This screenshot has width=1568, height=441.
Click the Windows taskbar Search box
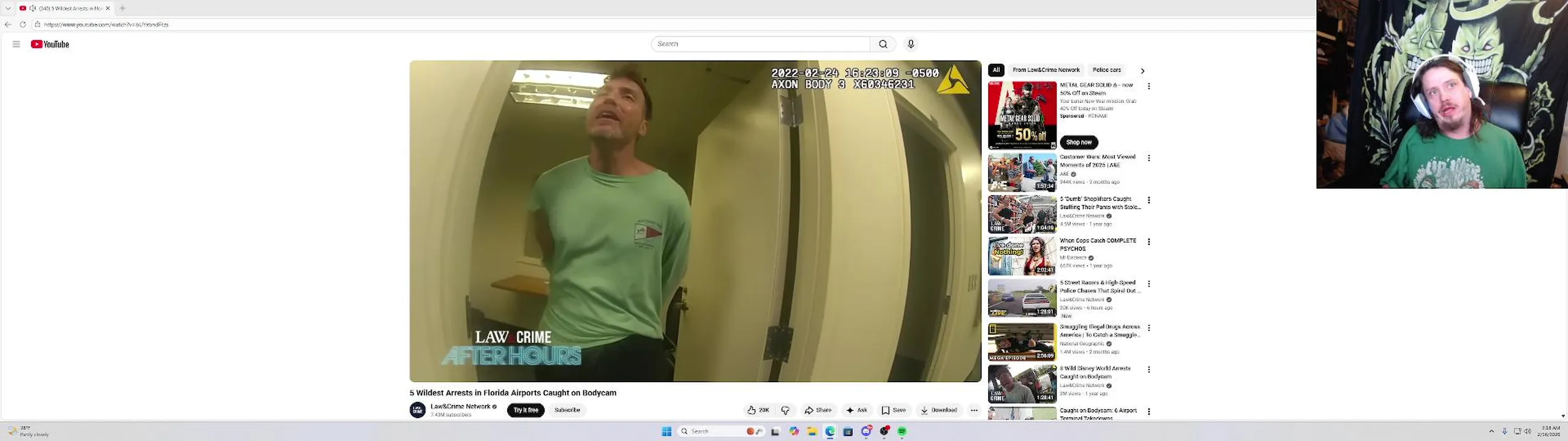(x=722, y=431)
